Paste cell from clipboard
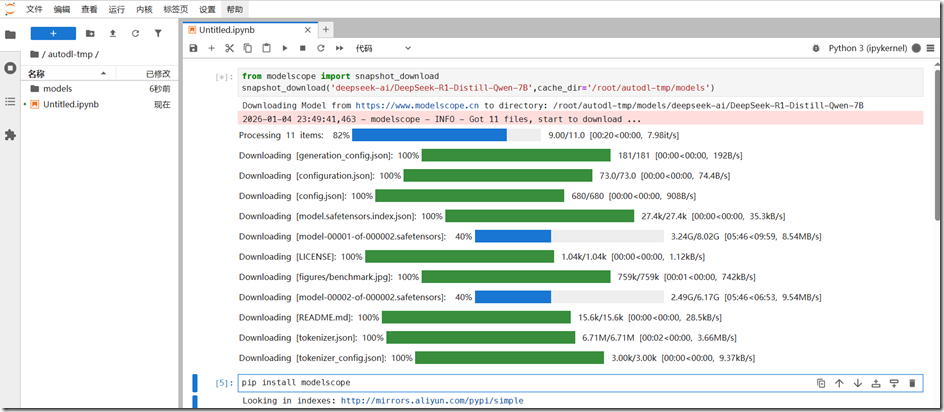This screenshot has width=944, height=412. pos(266,48)
